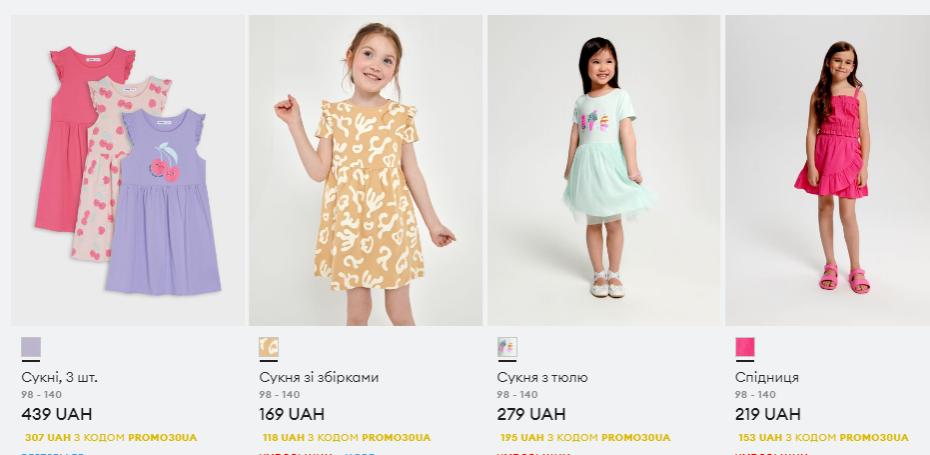
Task: Click the 169 UAH price
Action: tap(292, 414)
